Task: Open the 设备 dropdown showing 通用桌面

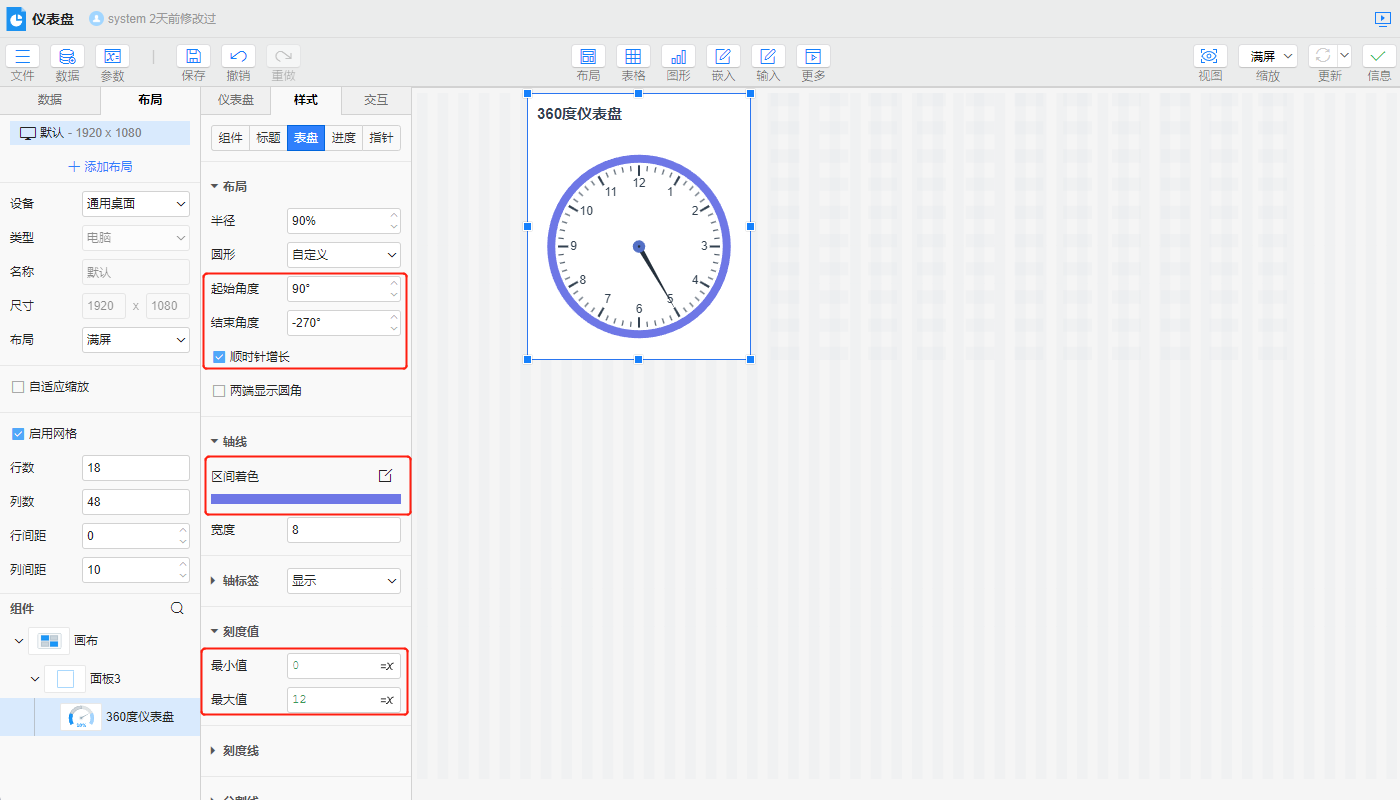Action: click(135, 204)
